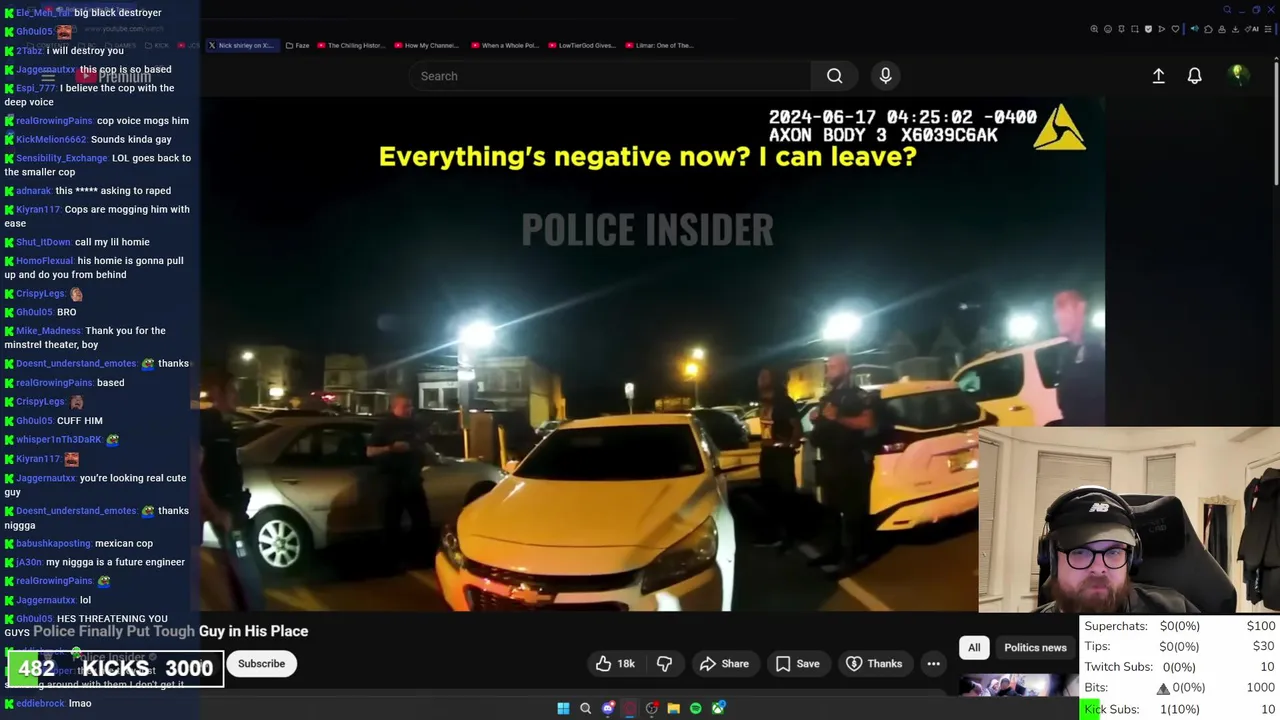
Task: Open the Windows Start menu
Action: coord(563,708)
